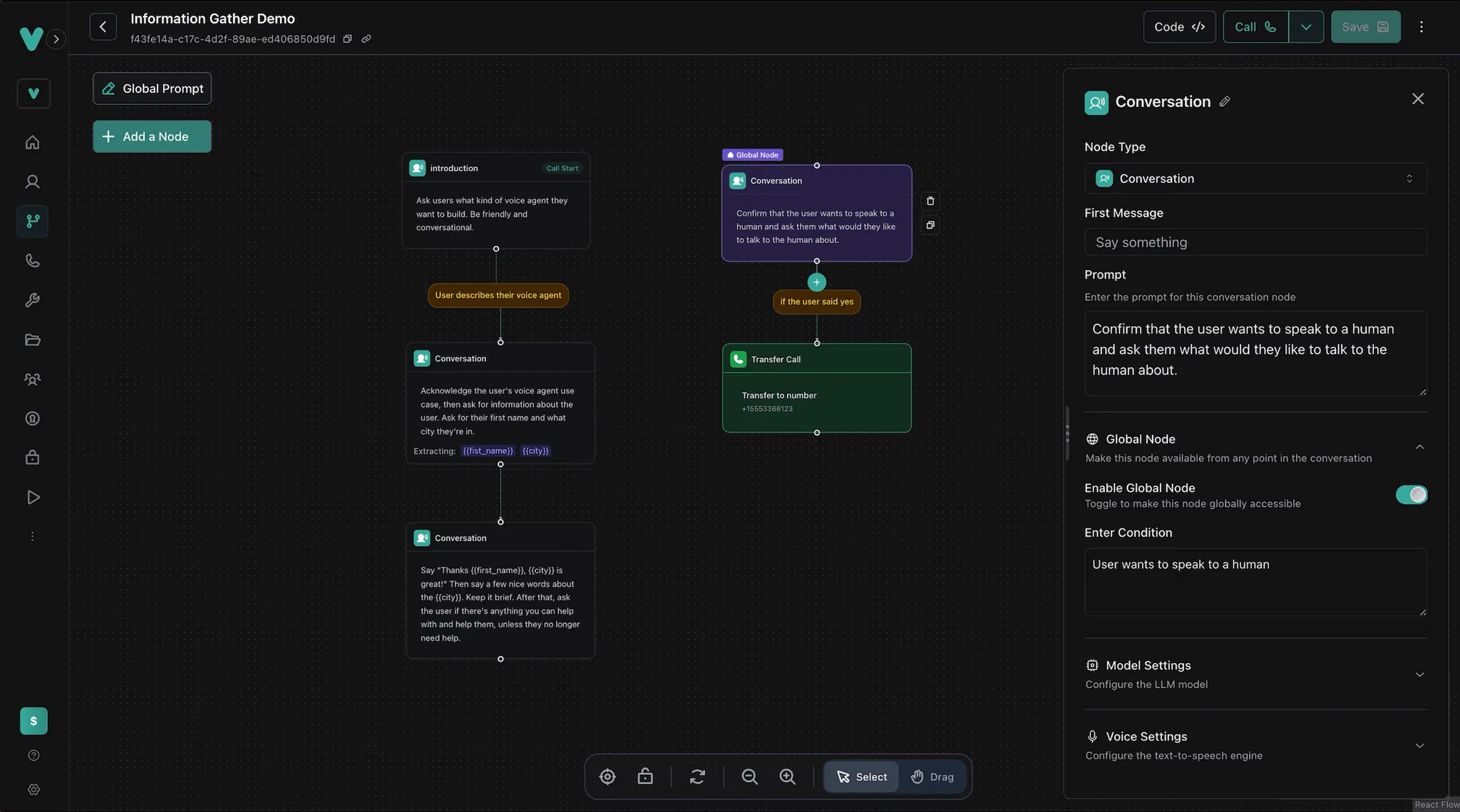The height and width of the screenshot is (812, 1460).
Task: Fit view with the target icon
Action: (607, 776)
